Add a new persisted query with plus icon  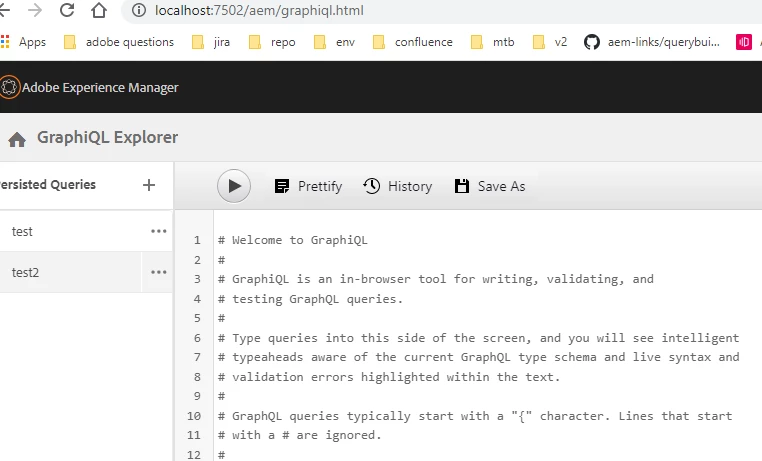[x=149, y=185]
